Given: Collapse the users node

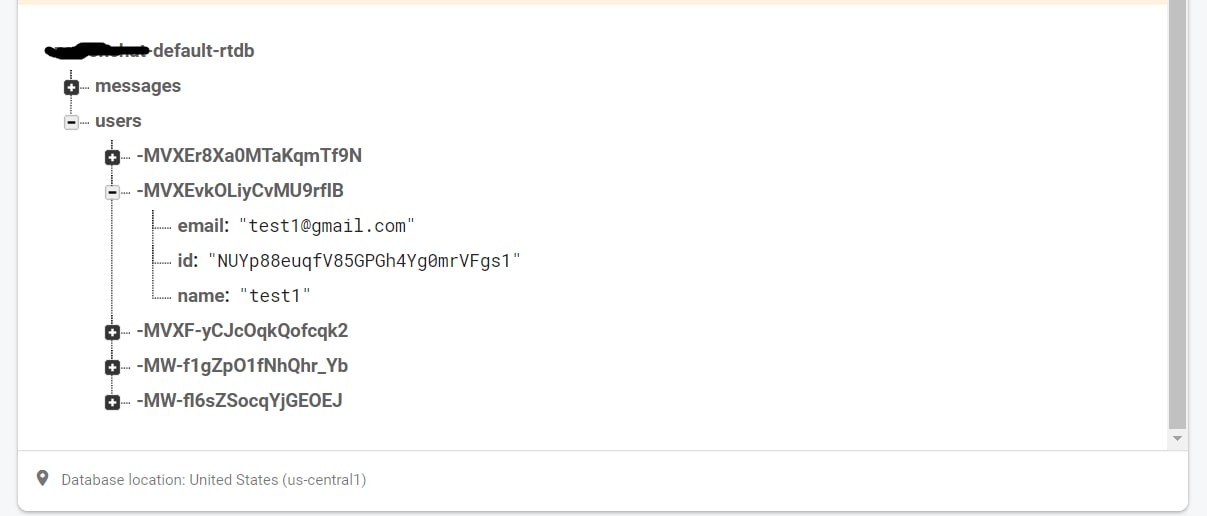Looking at the screenshot, I should [71, 122].
